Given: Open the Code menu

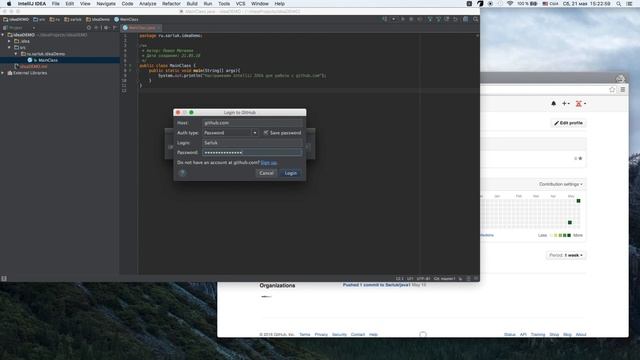Looking at the screenshot, I should [127, 4].
